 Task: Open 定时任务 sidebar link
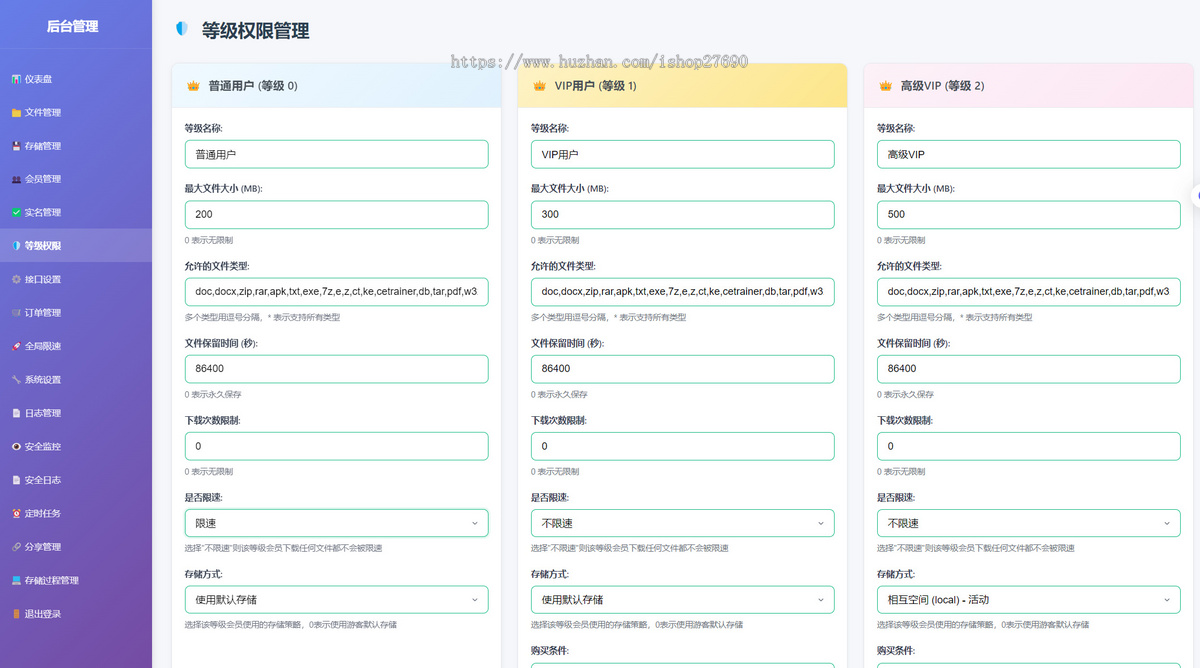tap(76, 514)
